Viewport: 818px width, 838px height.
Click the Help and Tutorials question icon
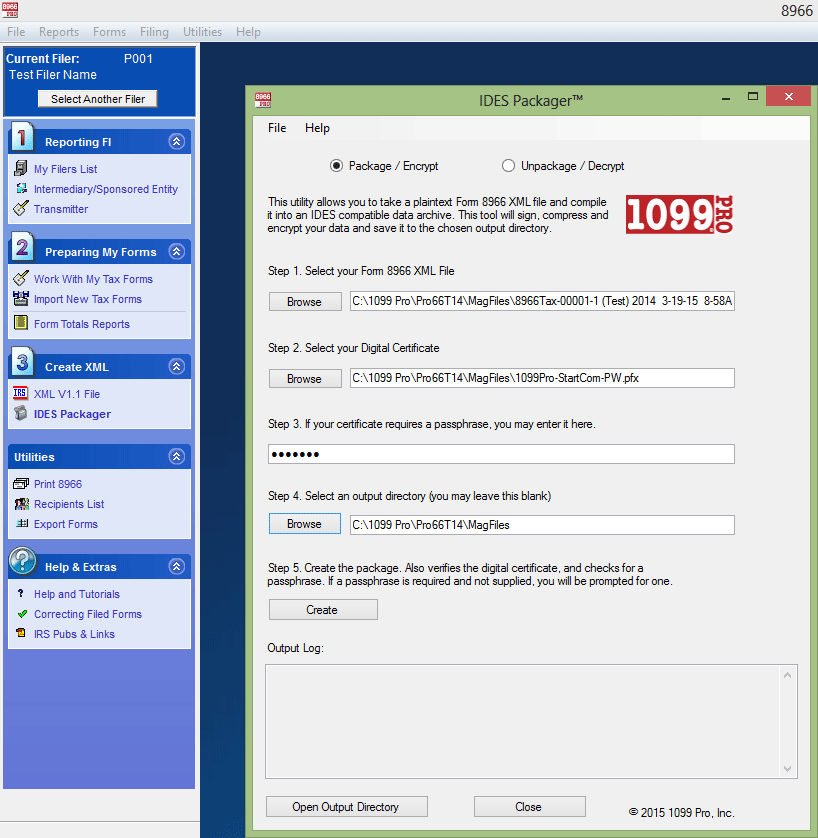pos(21,593)
